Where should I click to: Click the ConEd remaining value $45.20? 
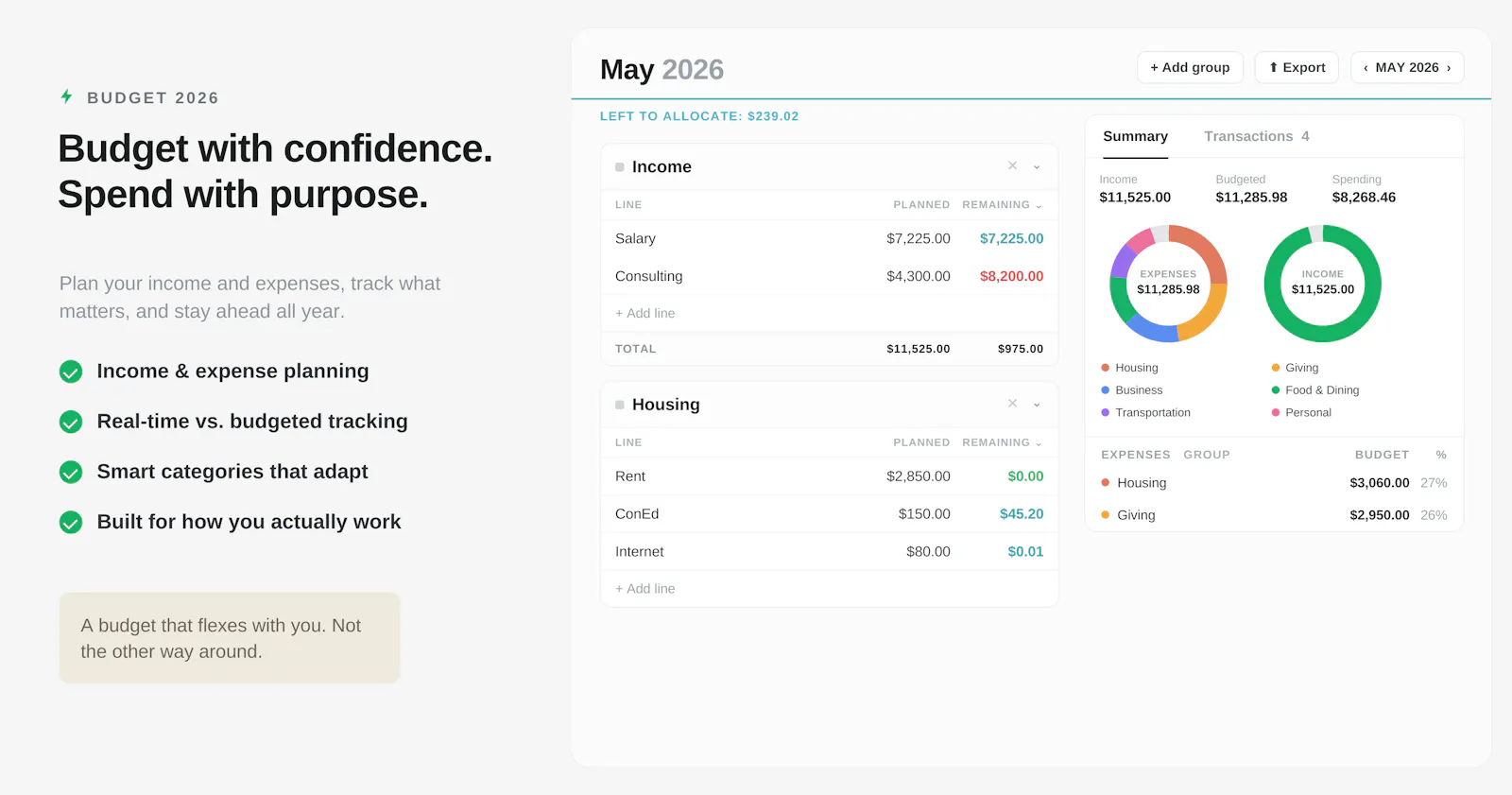[x=1022, y=513]
